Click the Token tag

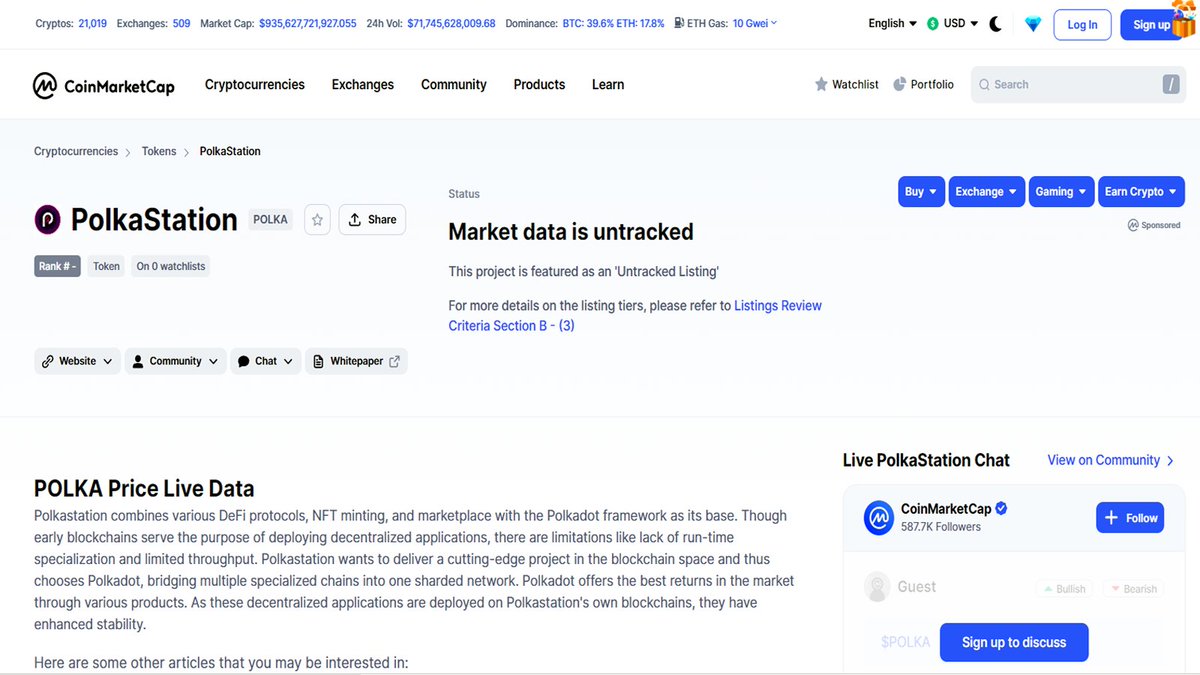106,266
